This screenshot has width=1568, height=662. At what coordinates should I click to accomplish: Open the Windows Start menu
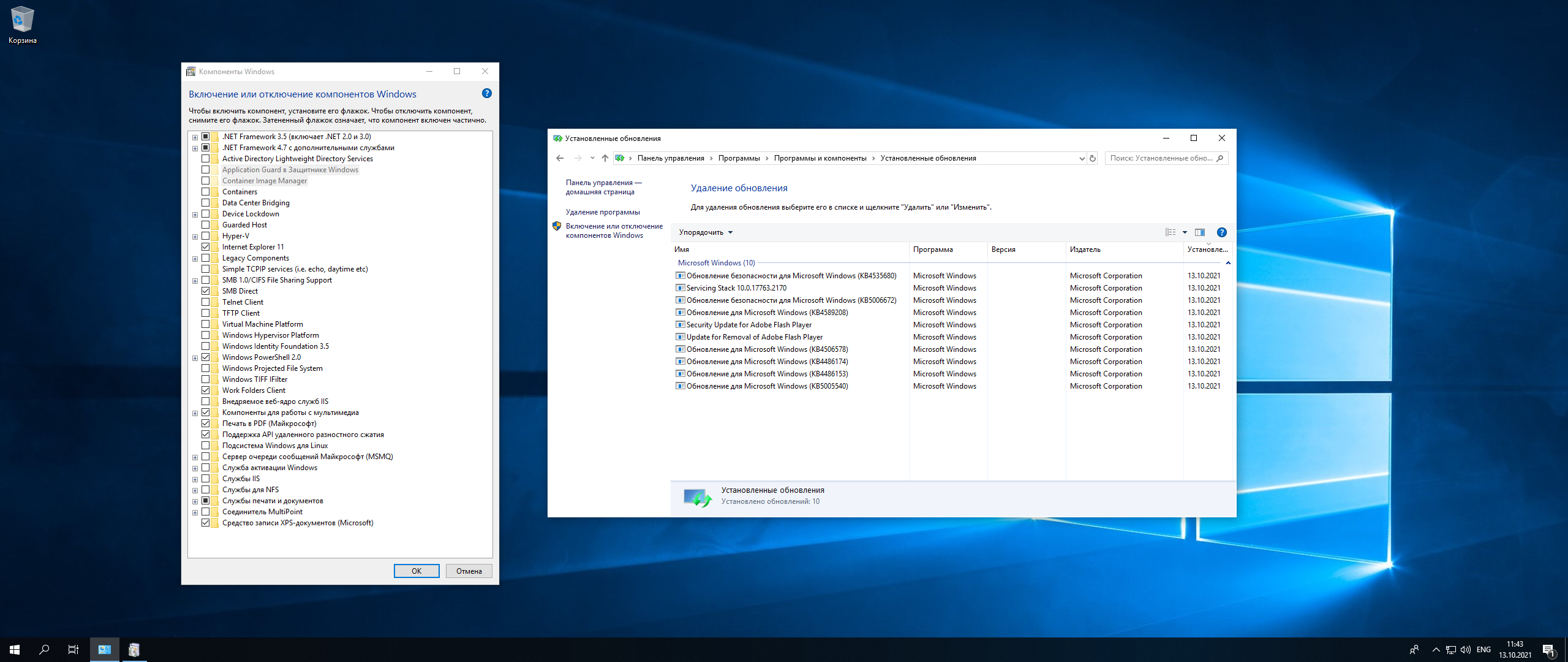(x=15, y=650)
